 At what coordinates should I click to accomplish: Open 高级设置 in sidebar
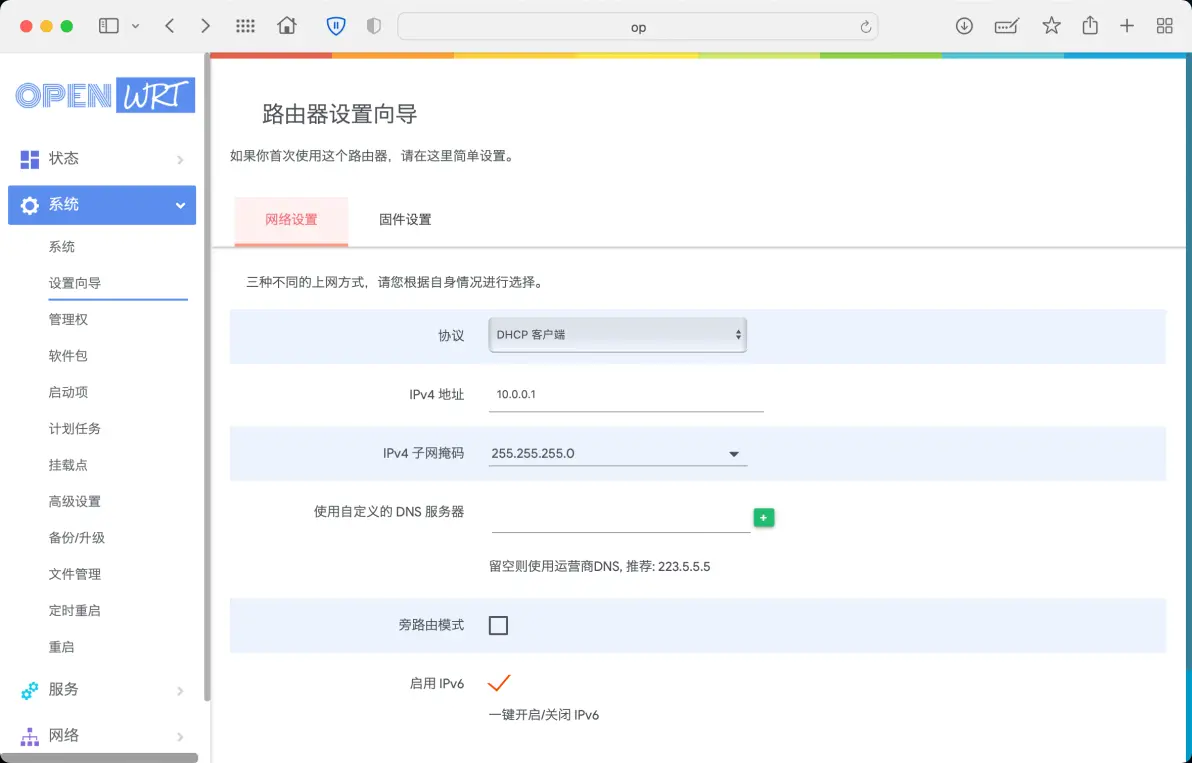click(74, 502)
